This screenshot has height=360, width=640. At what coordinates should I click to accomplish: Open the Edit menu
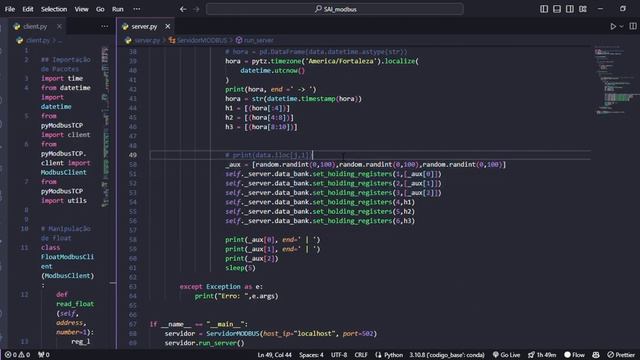coord(28,9)
